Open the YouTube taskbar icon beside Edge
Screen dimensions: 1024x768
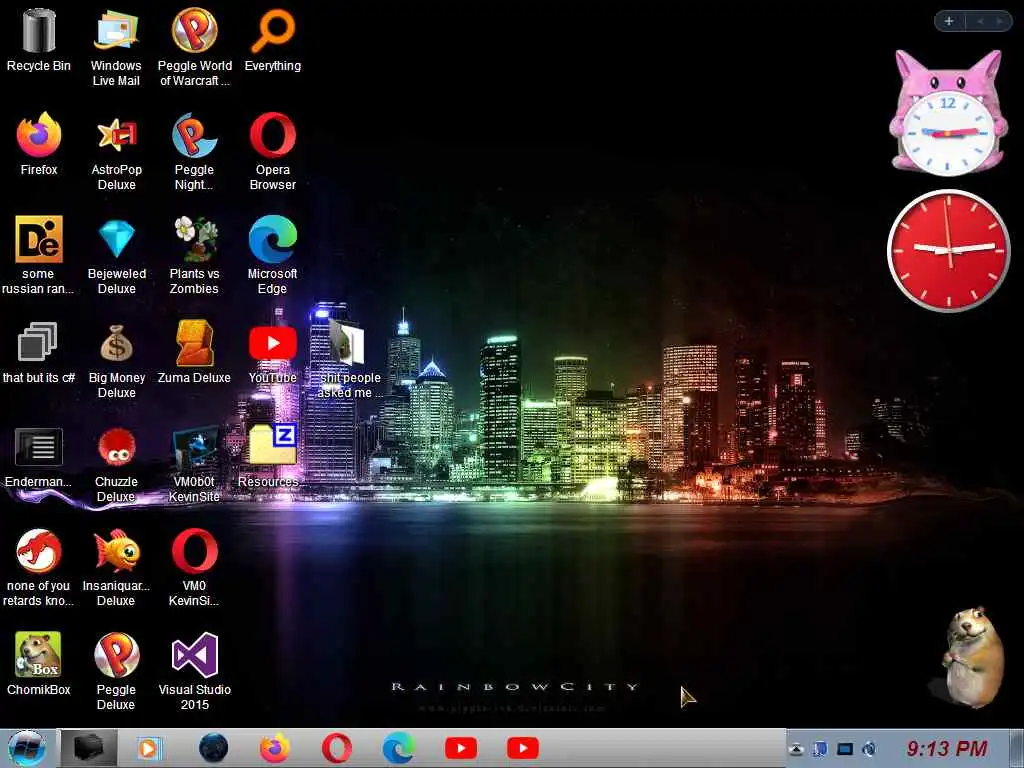click(460, 748)
